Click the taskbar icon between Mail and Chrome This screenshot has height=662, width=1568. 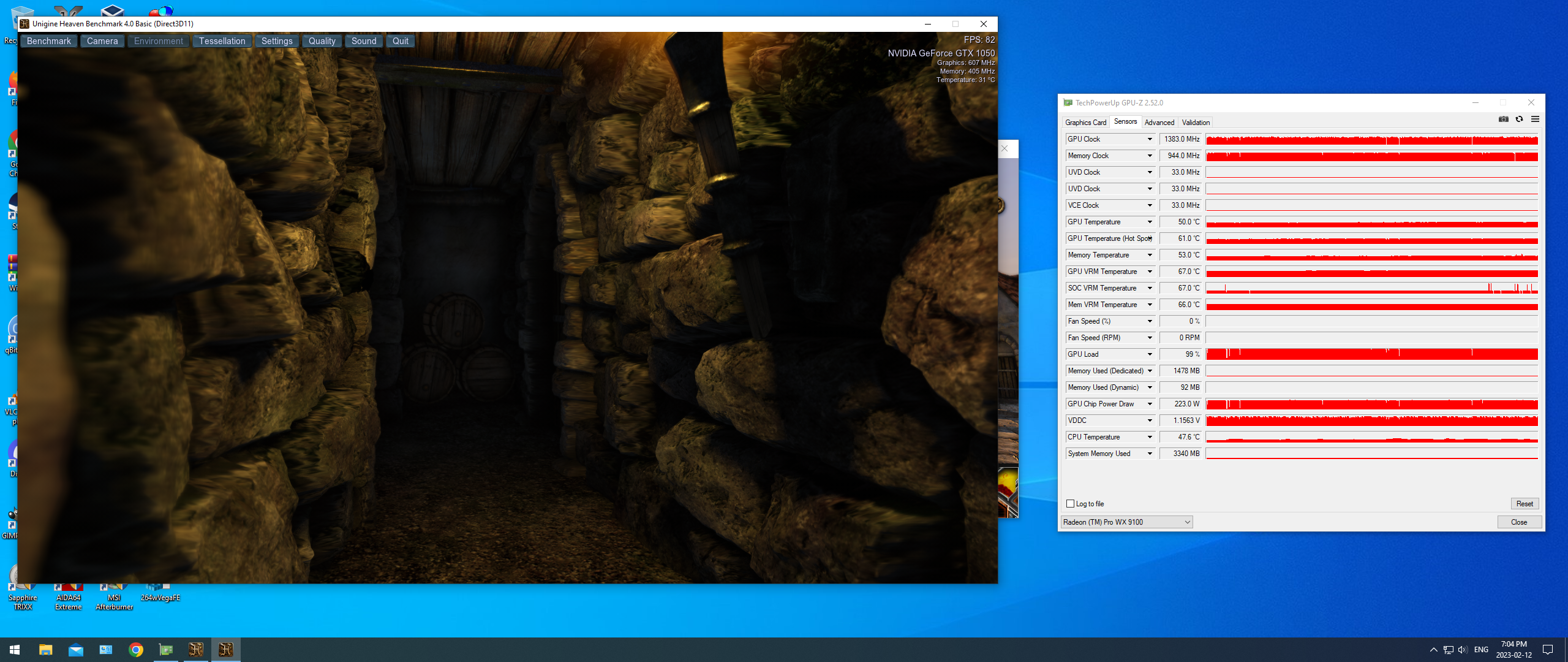click(106, 650)
